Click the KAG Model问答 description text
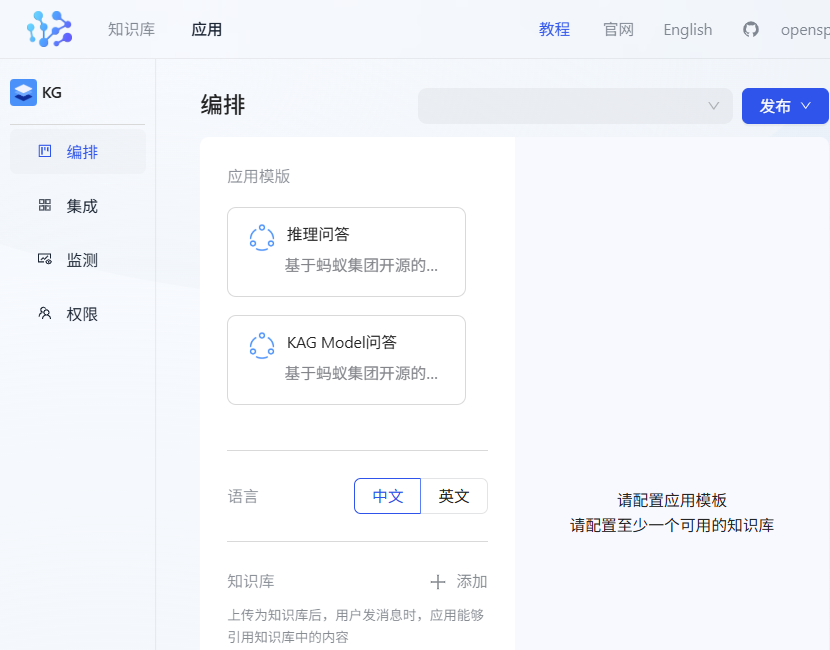Viewport: 830px width, 650px height. (x=362, y=373)
